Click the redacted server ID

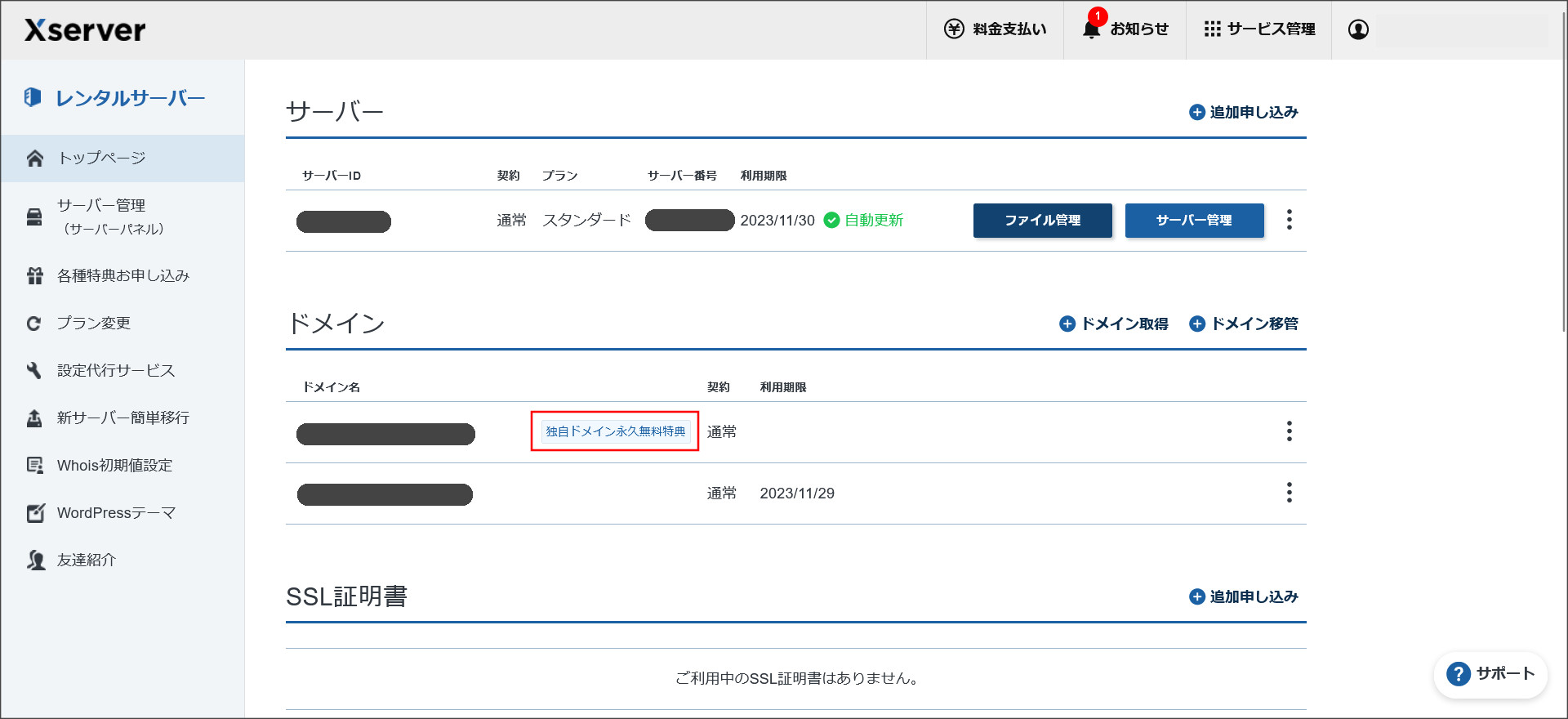[x=344, y=221]
